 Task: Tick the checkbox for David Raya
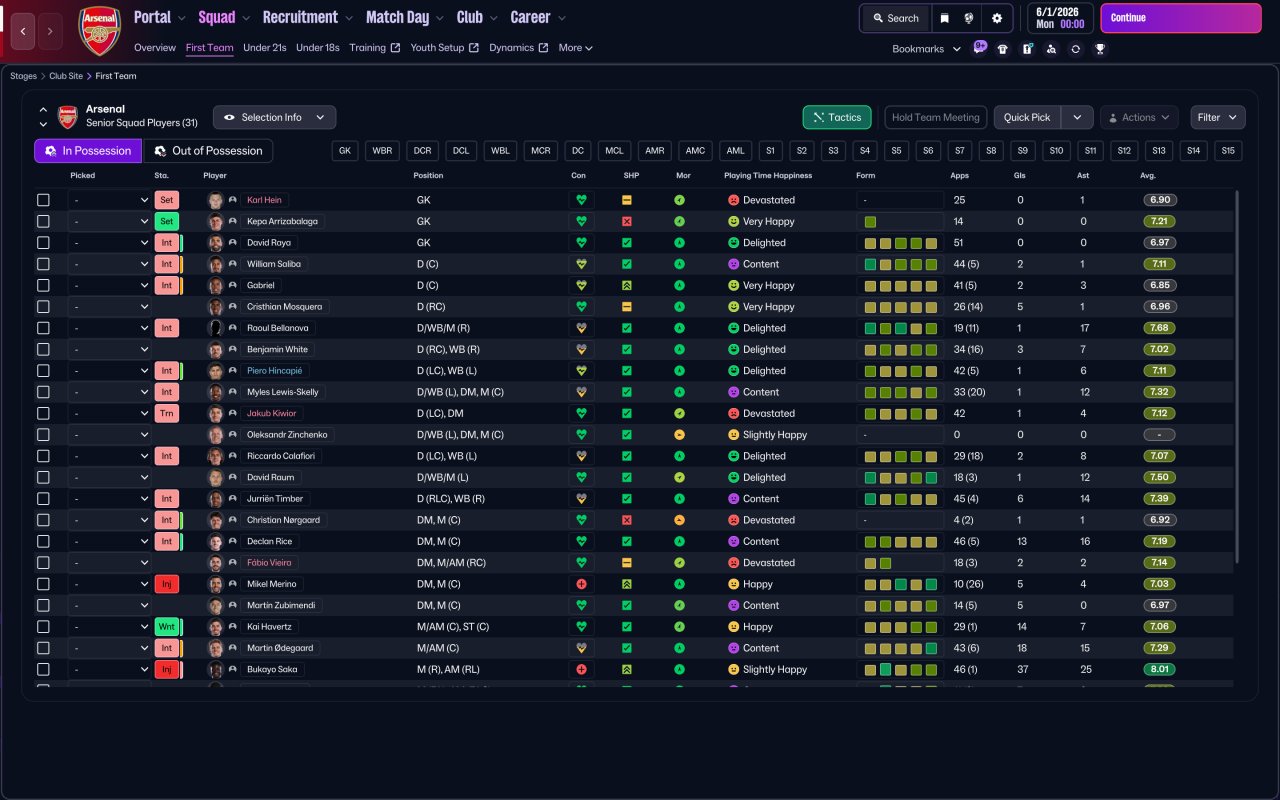click(43, 243)
